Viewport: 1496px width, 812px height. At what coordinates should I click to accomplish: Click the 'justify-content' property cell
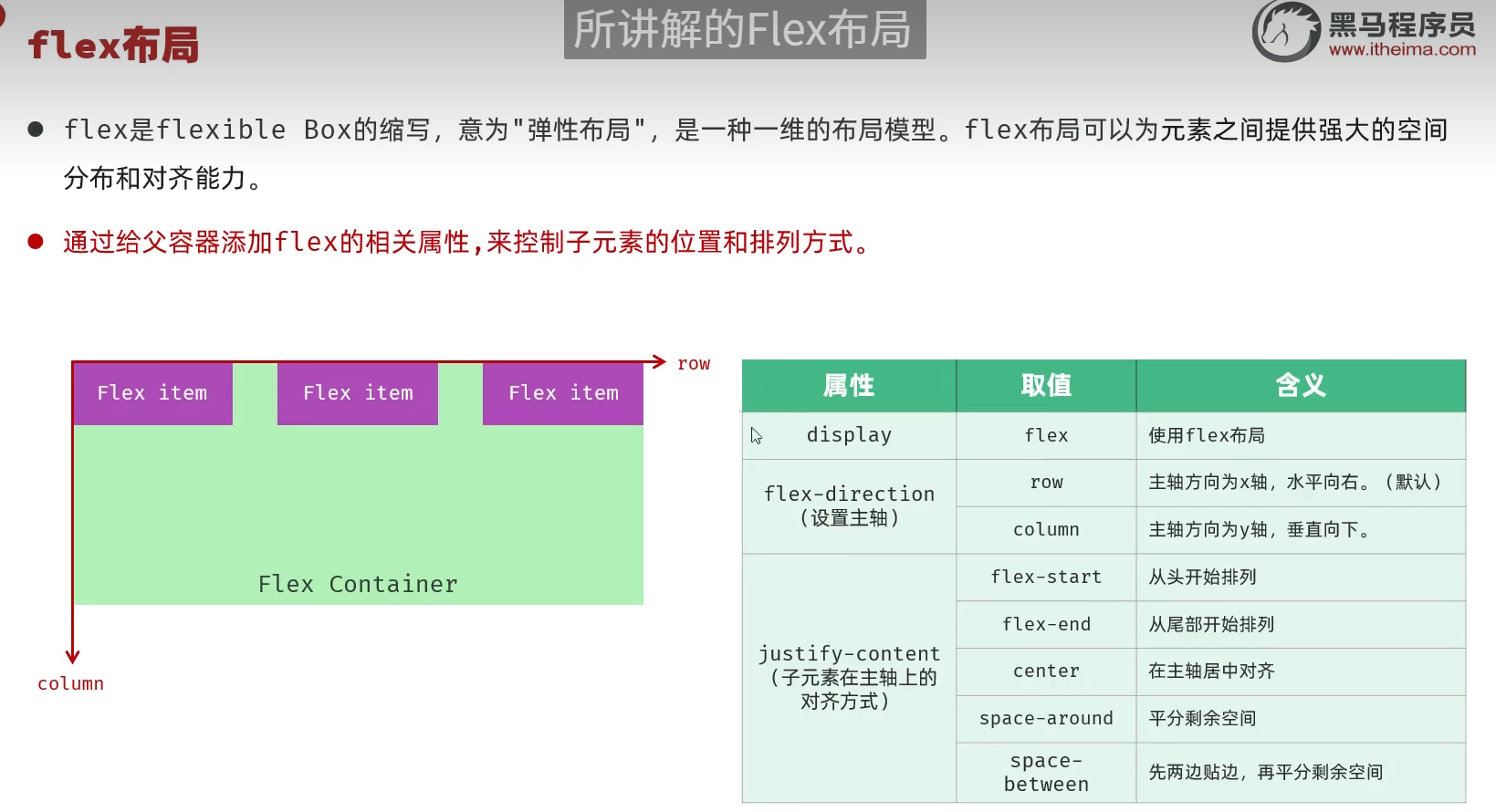[x=849, y=678]
